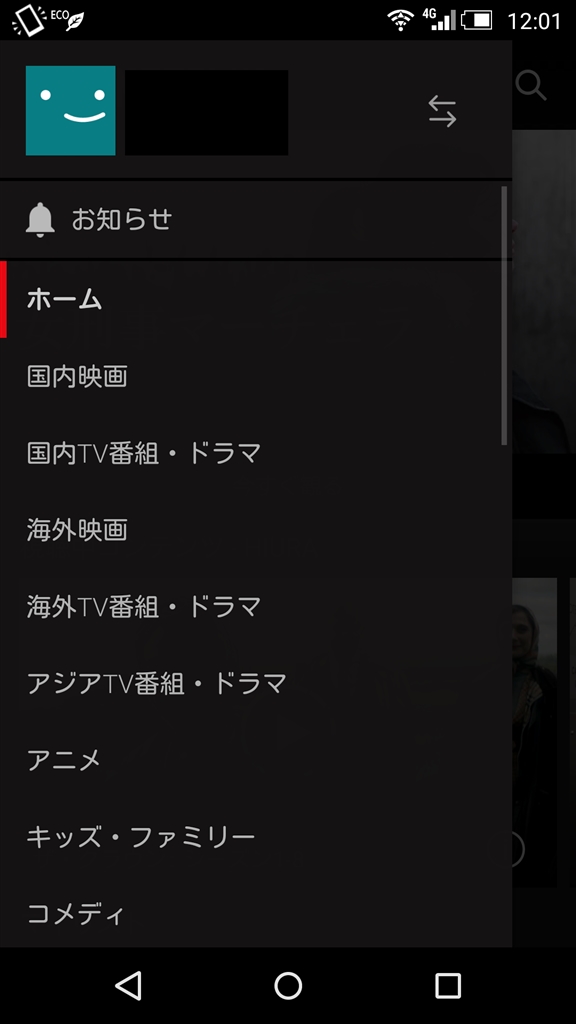Screen dimensions: 576x1024
Task: Open the 国内映画 category
Action: point(256,377)
